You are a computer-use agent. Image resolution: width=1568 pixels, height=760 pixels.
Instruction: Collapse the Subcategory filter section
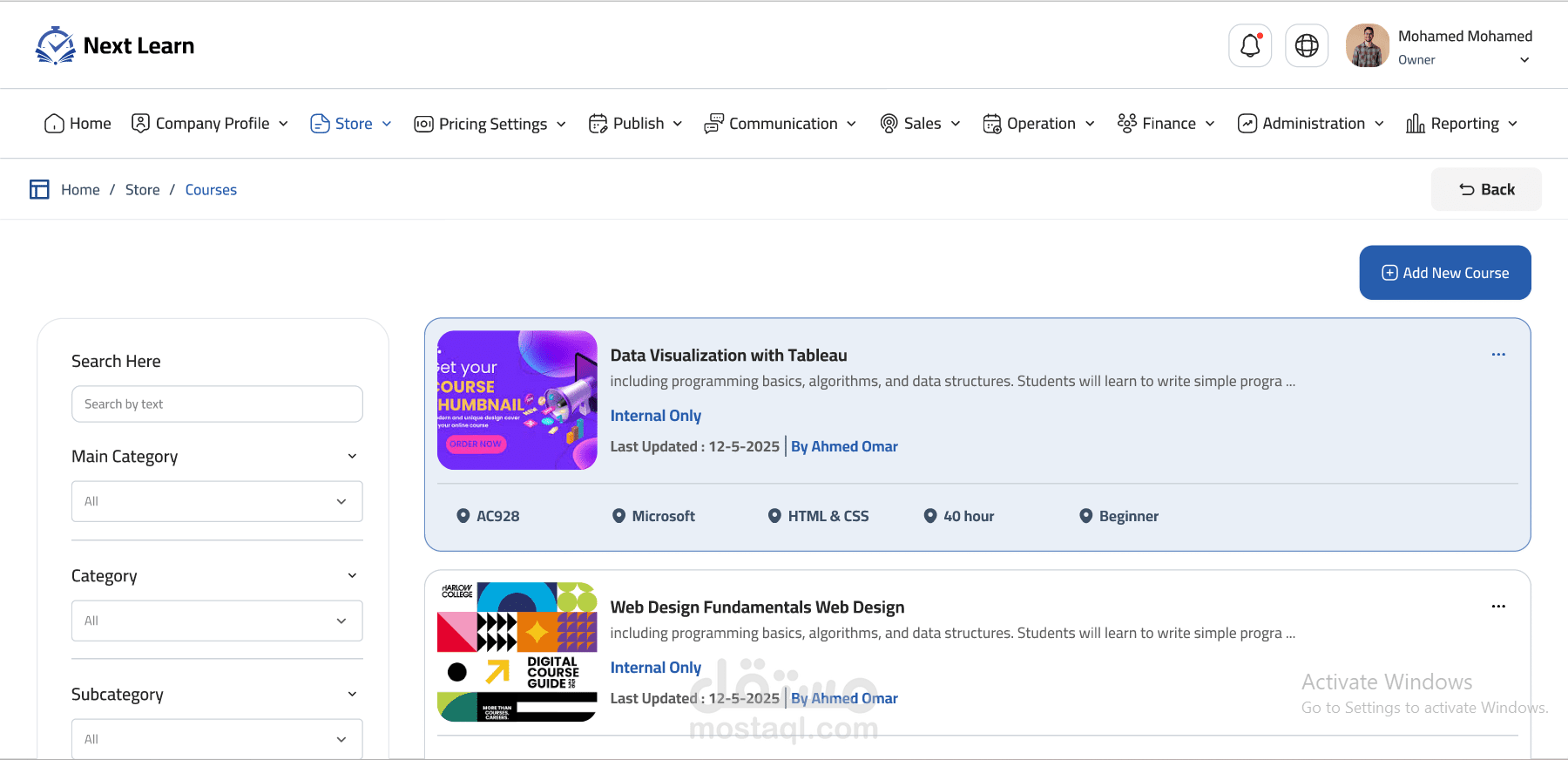point(352,694)
